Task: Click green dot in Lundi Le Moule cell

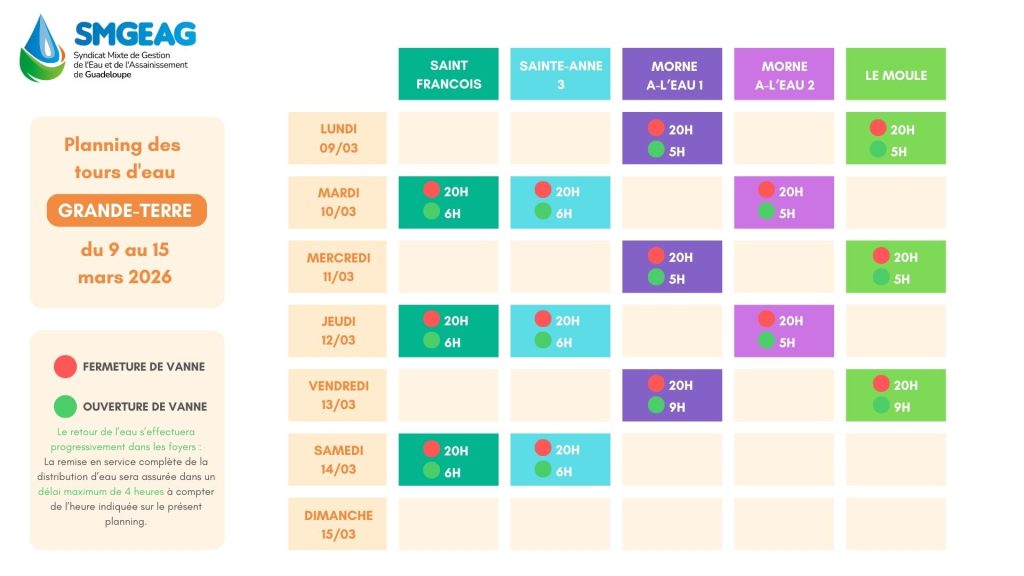Action: [x=878, y=150]
